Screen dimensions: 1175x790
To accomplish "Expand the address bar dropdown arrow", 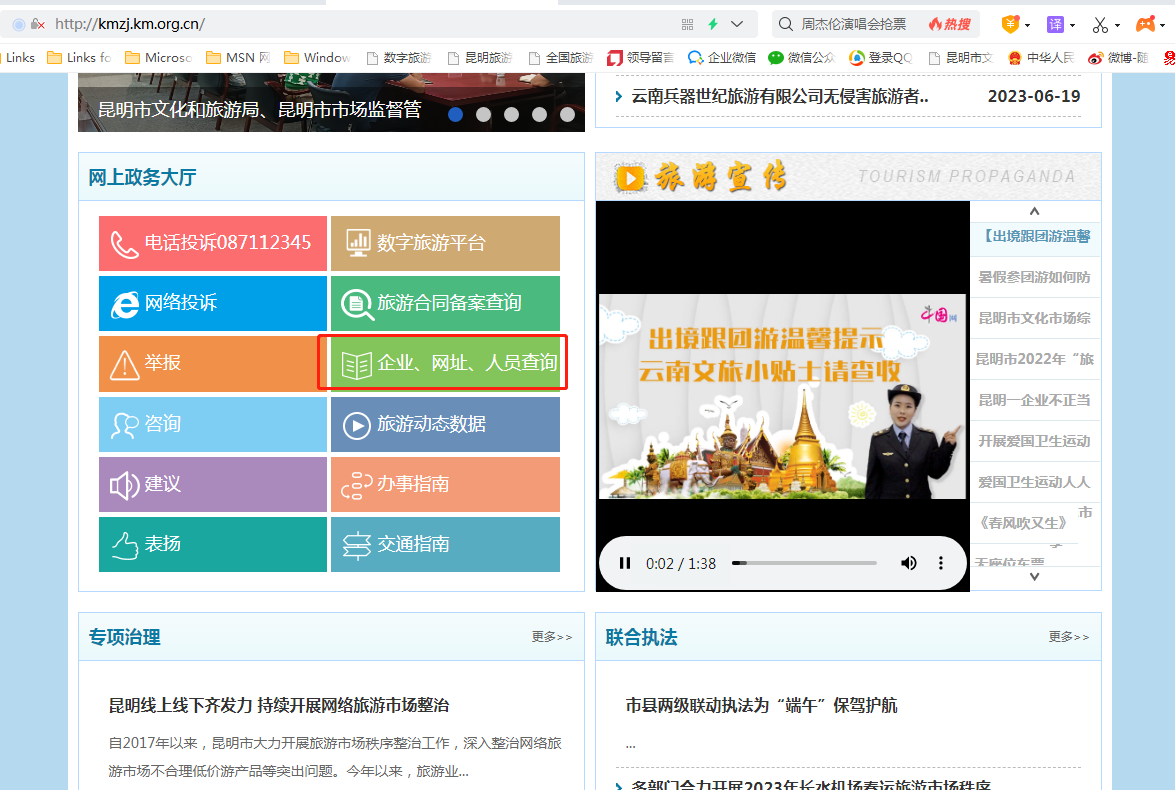I will (x=737, y=25).
